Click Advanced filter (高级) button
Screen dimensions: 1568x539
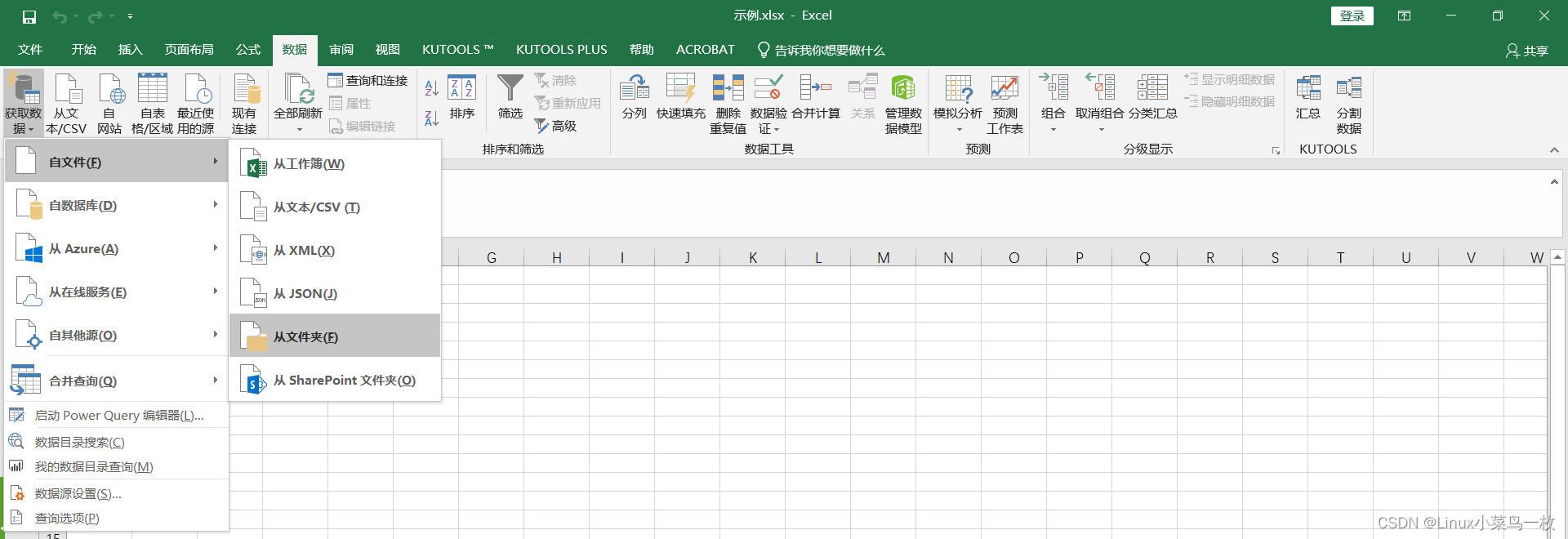tap(556, 126)
